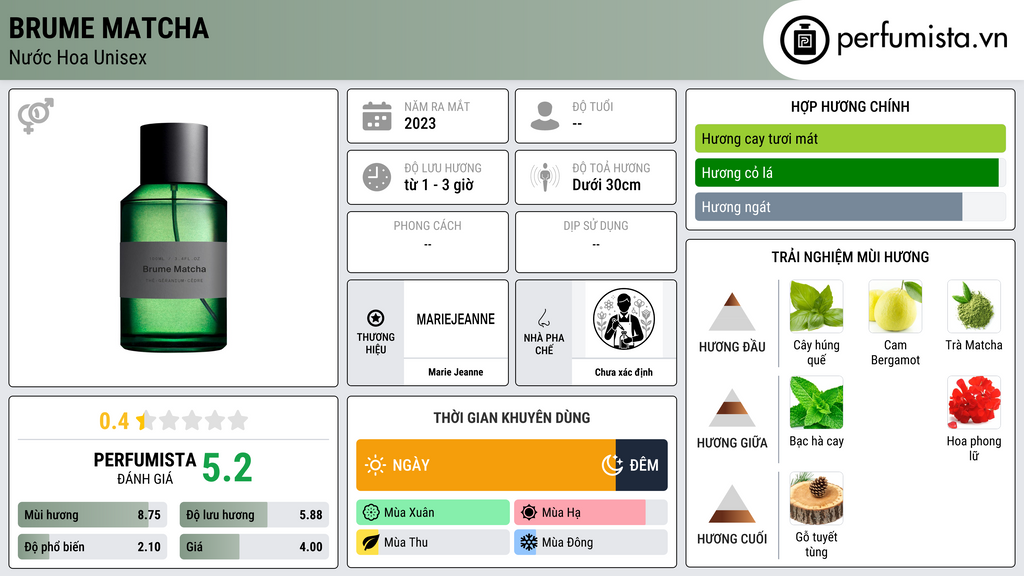Click the snowflake icon for Mùa Đông

[x=528, y=542]
